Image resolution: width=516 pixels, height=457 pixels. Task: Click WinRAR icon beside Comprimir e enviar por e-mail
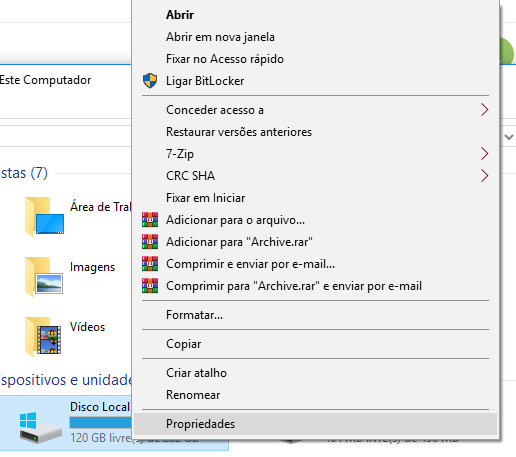tap(150, 264)
